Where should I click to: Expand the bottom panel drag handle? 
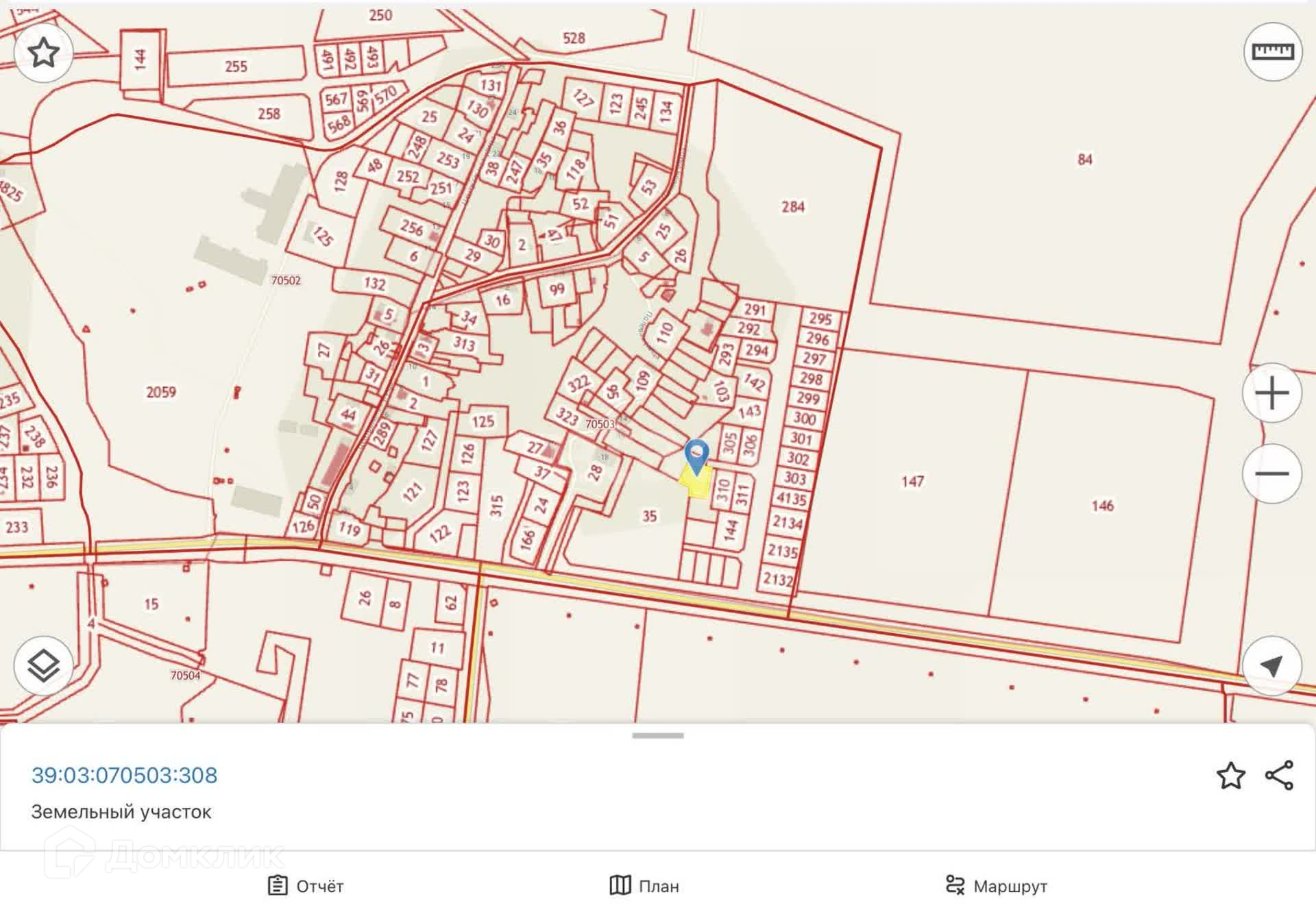(658, 736)
